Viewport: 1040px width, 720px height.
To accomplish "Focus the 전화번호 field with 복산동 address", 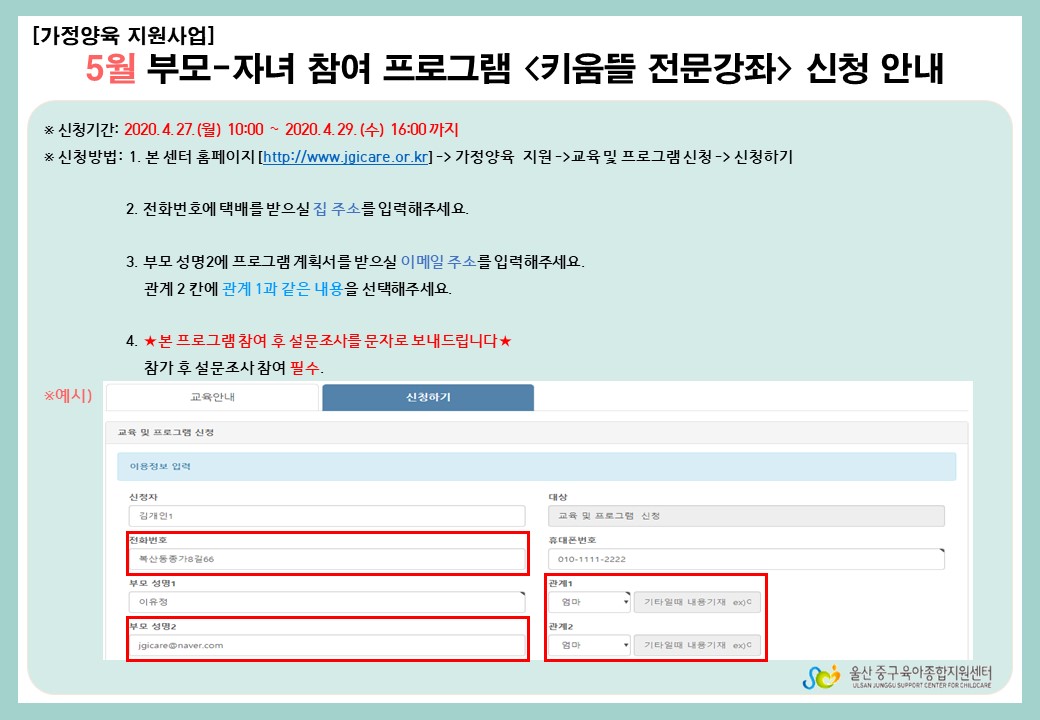I will (x=326, y=559).
